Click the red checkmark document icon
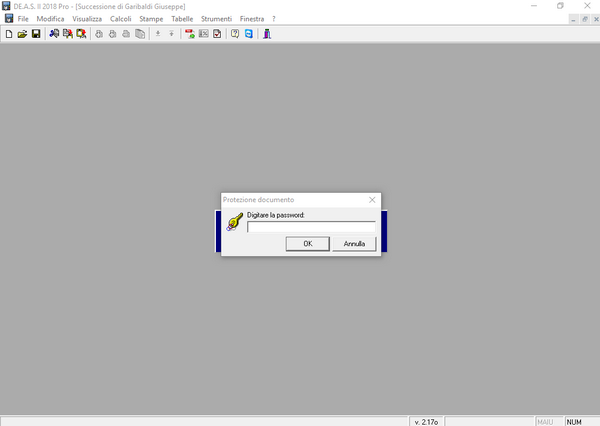Viewport: 600px width, 426px height. (217, 34)
